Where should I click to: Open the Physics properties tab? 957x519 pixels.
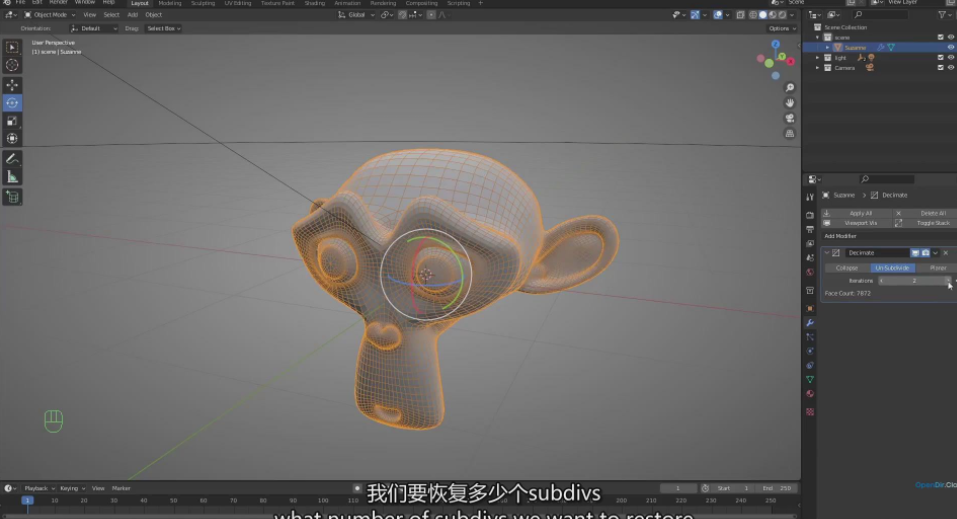pos(810,351)
